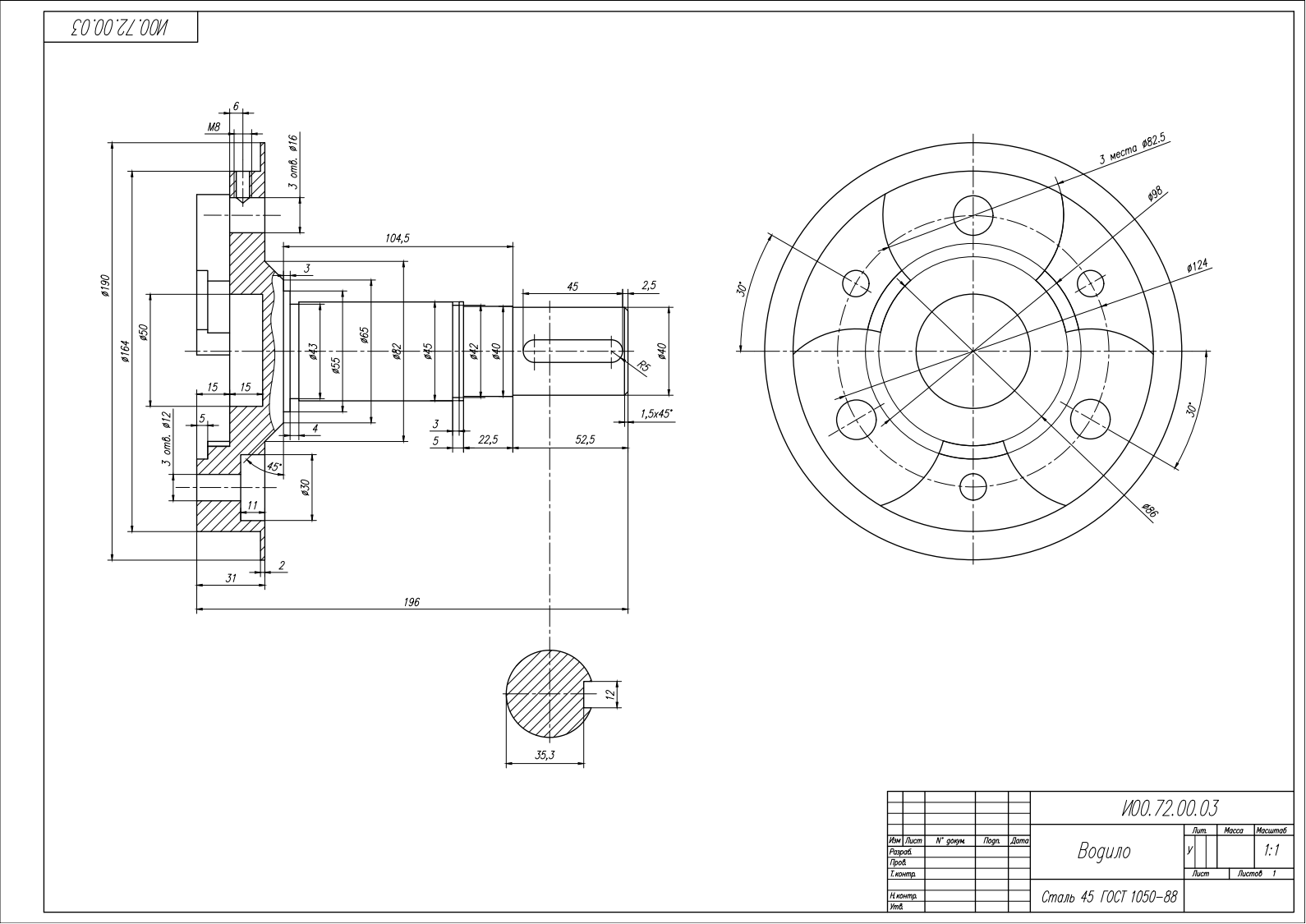Click the M8 thread callout
The image size is (1306, 924).
[214, 127]
